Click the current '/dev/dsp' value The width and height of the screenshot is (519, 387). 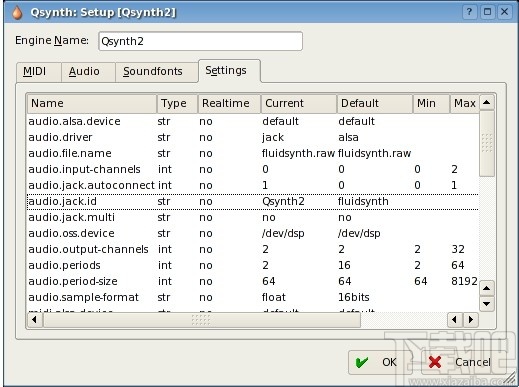(283, 233)
